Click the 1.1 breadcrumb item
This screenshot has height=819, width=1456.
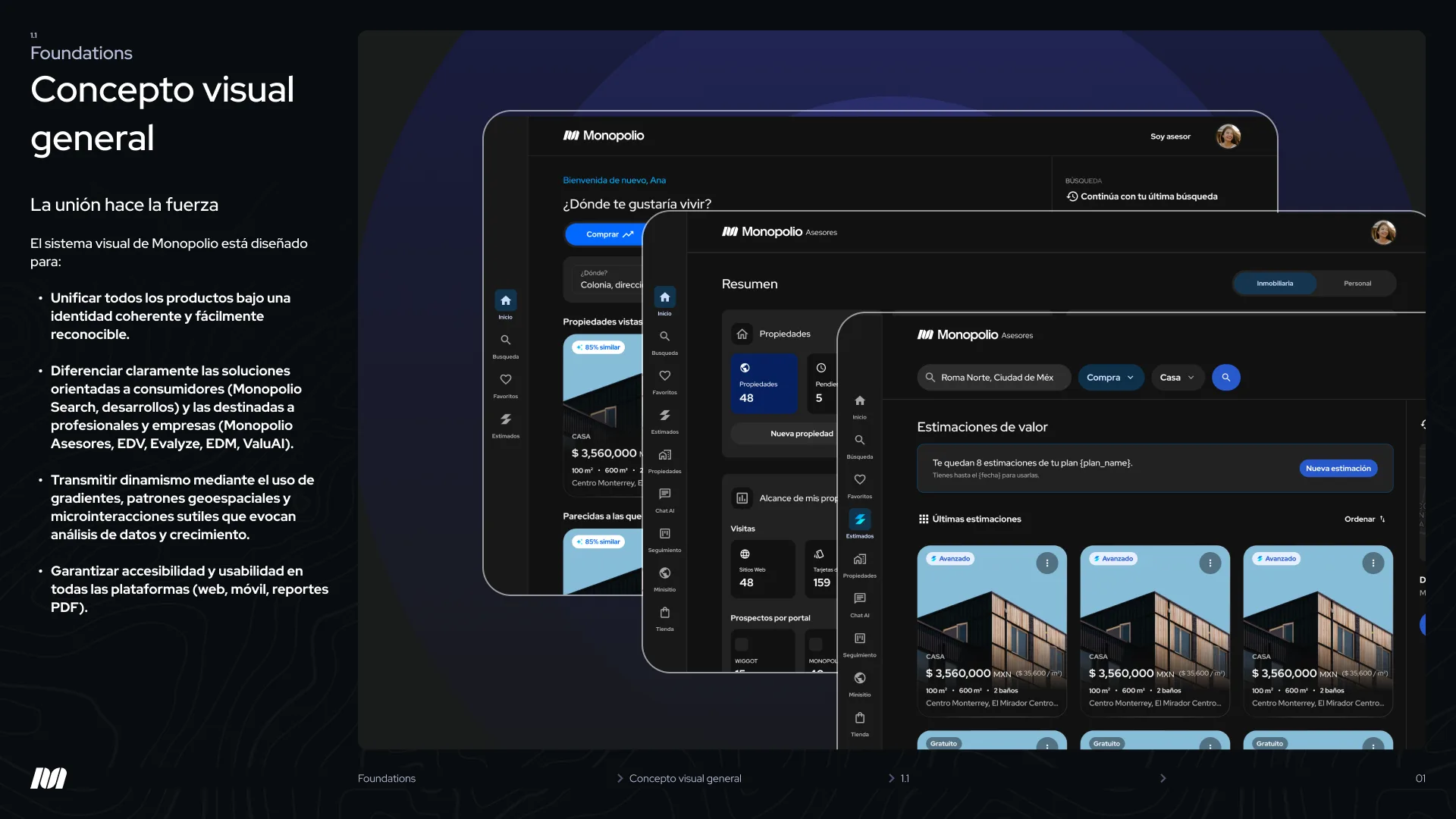(905, 779)
